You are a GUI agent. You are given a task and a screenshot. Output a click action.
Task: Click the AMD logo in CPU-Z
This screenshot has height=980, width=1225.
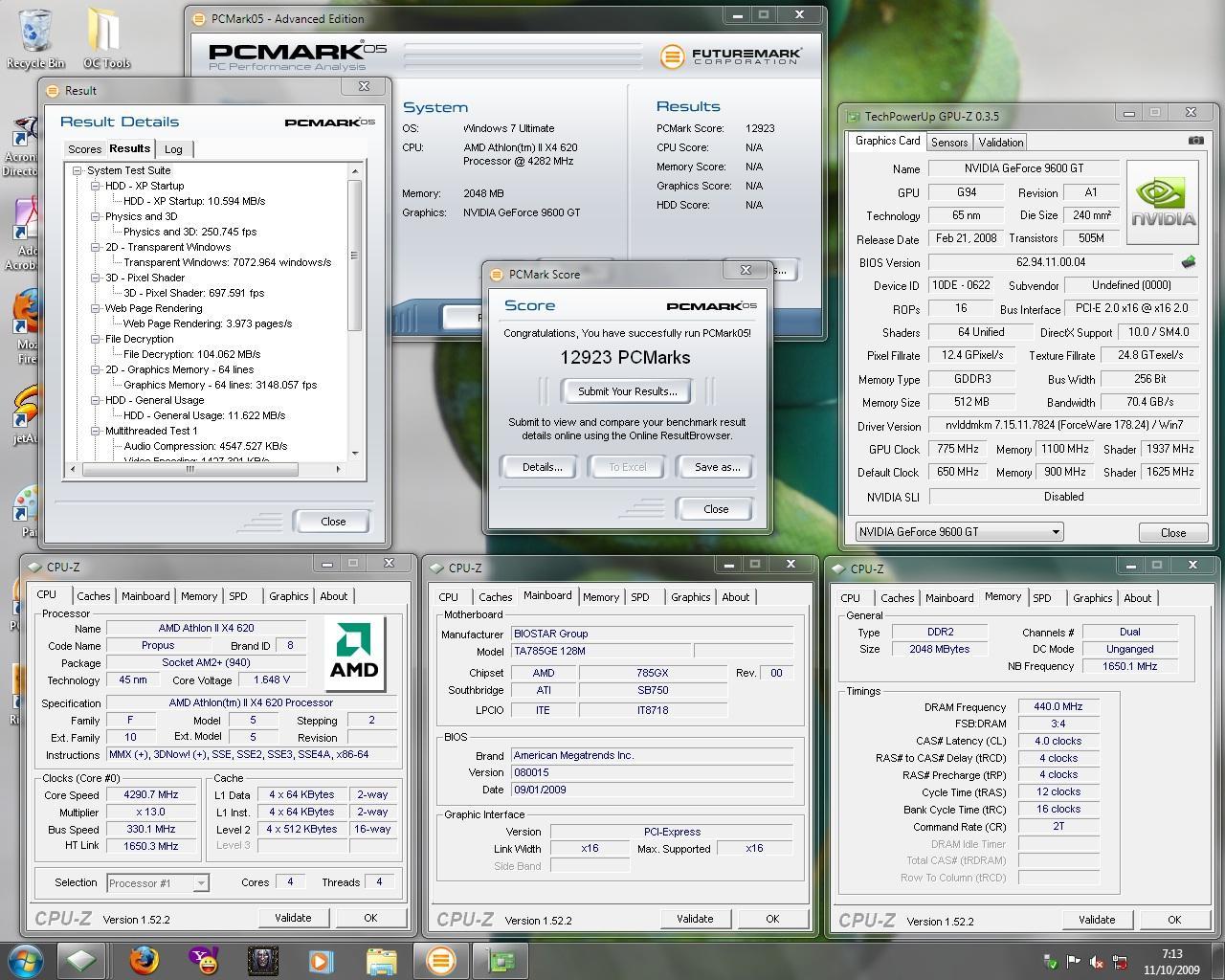point(354,654)
